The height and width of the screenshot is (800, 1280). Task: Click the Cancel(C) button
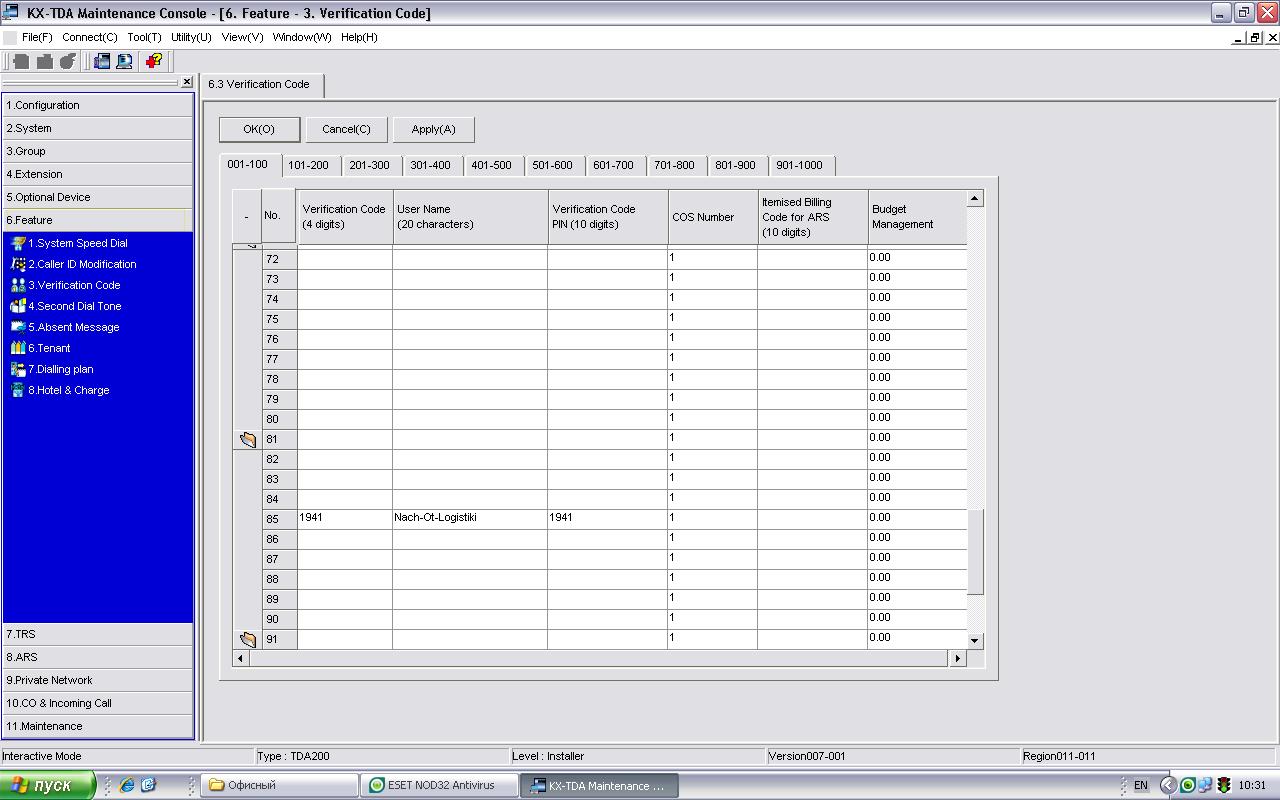point(346,129)
